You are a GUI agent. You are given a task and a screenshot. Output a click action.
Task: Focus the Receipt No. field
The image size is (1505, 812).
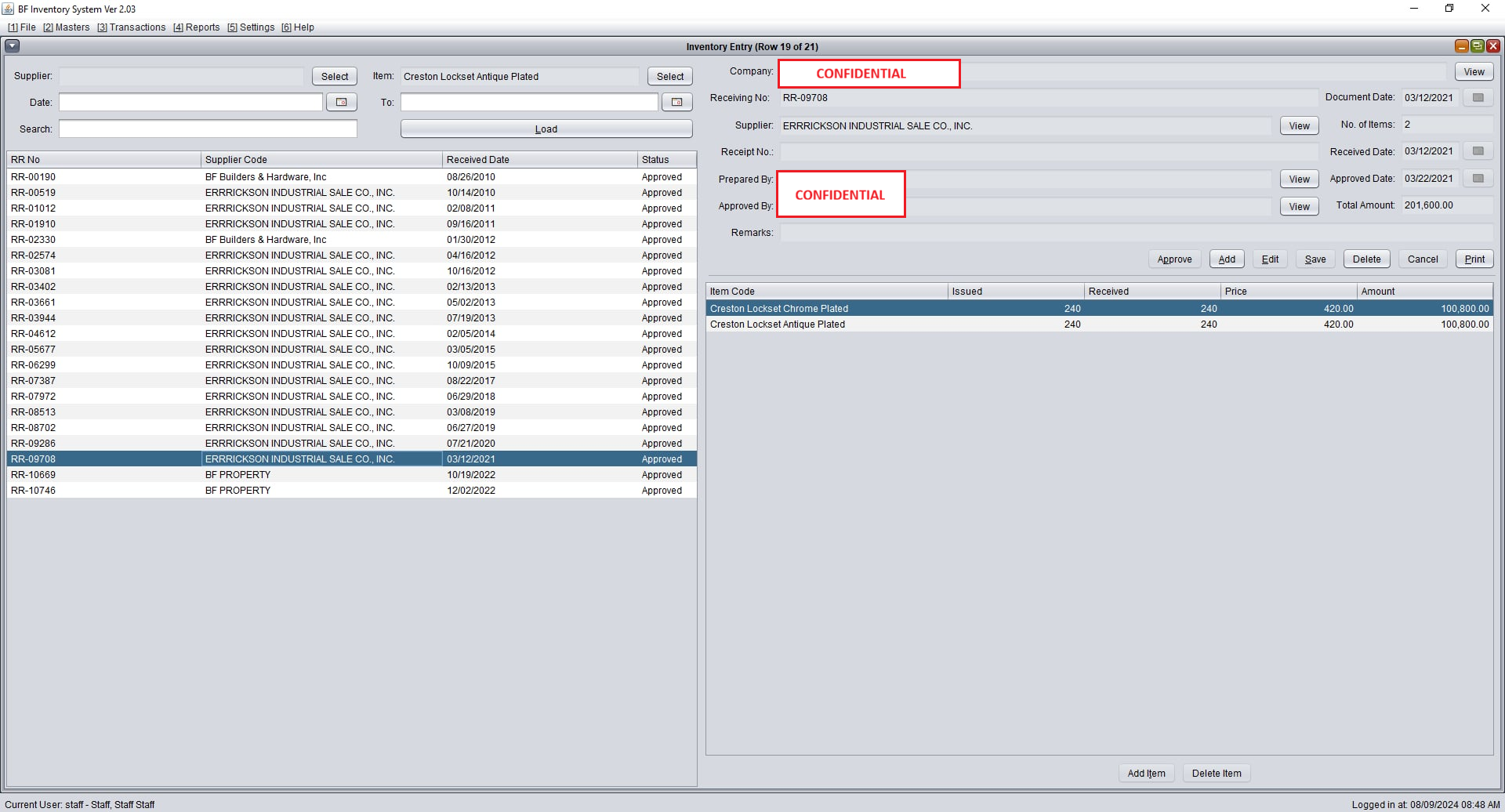(1049, 152)
